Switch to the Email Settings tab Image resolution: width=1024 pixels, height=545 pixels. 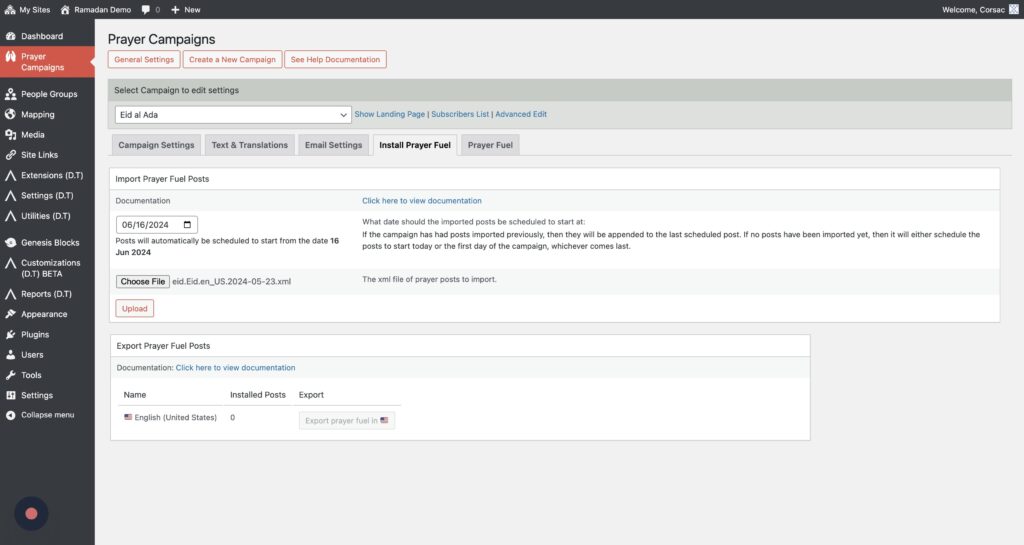pos(333,145)
